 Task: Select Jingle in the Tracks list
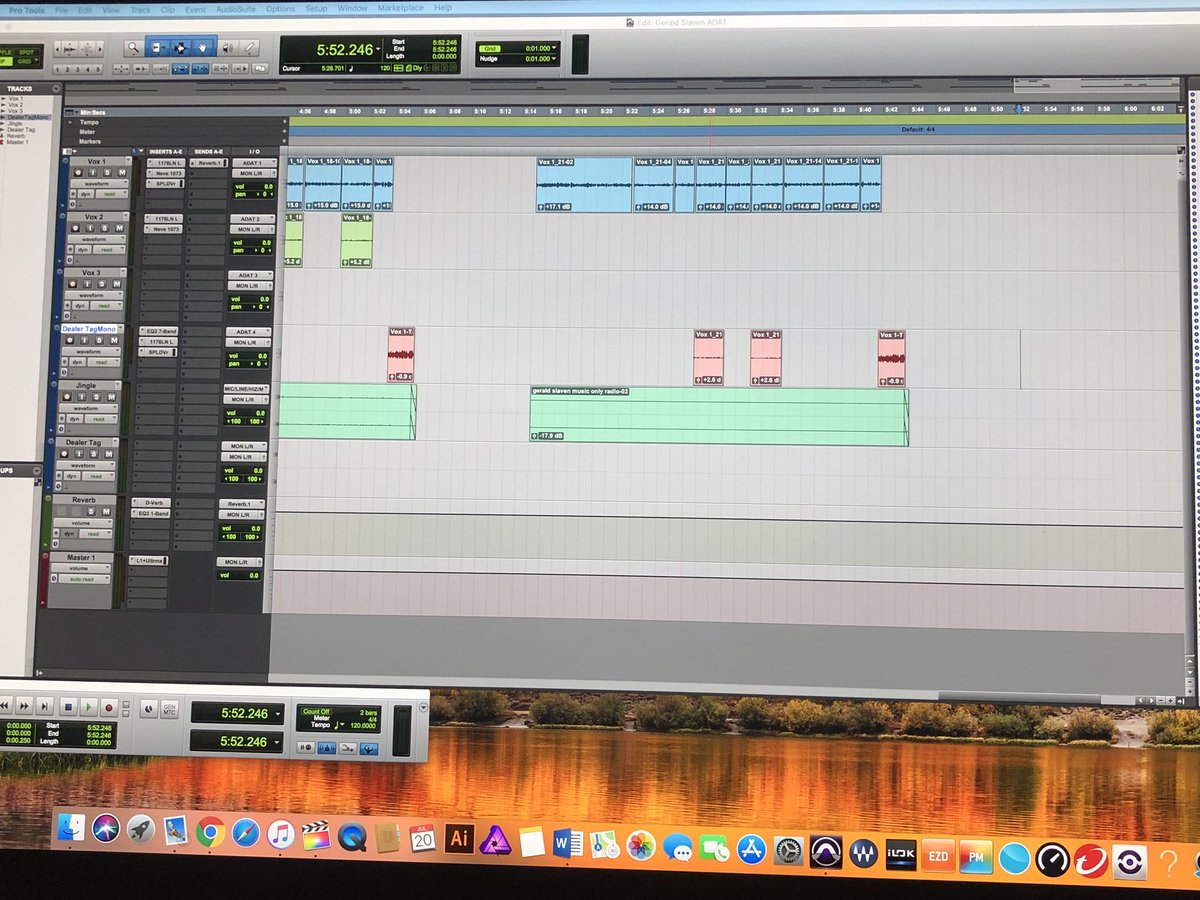coord(15,123)
